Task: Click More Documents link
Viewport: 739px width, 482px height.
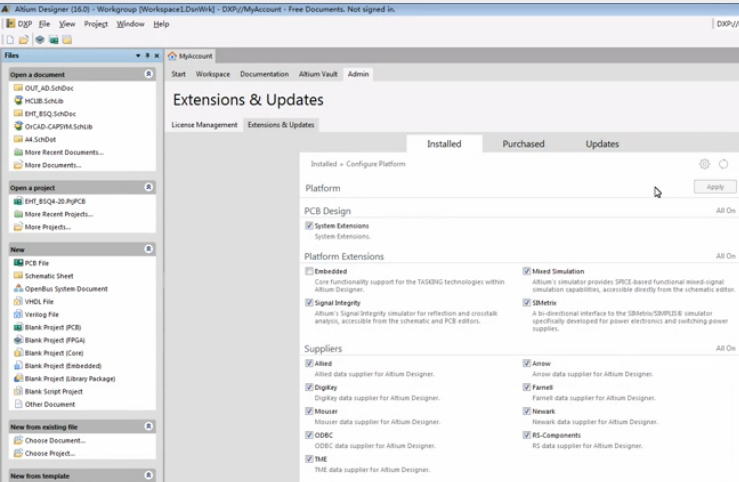Action: coord(53,165)
